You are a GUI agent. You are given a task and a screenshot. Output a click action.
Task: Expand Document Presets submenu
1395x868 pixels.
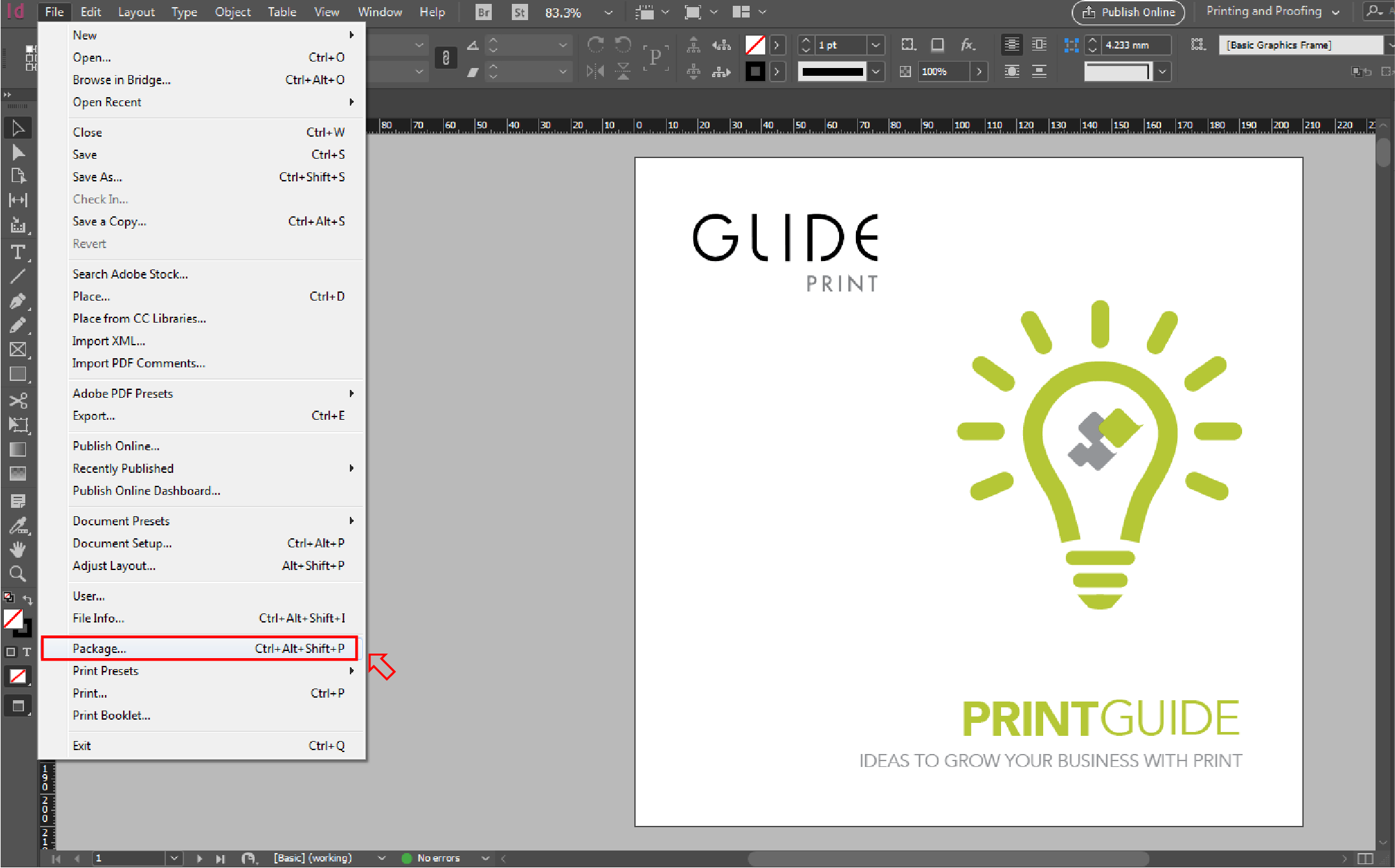pyautogui.click(x=214, y=521)
